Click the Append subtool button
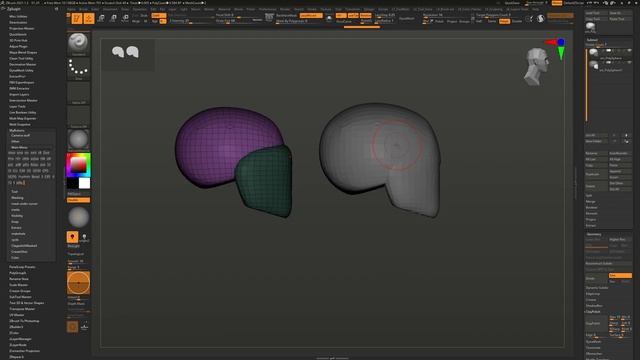 tap(620, 171)
